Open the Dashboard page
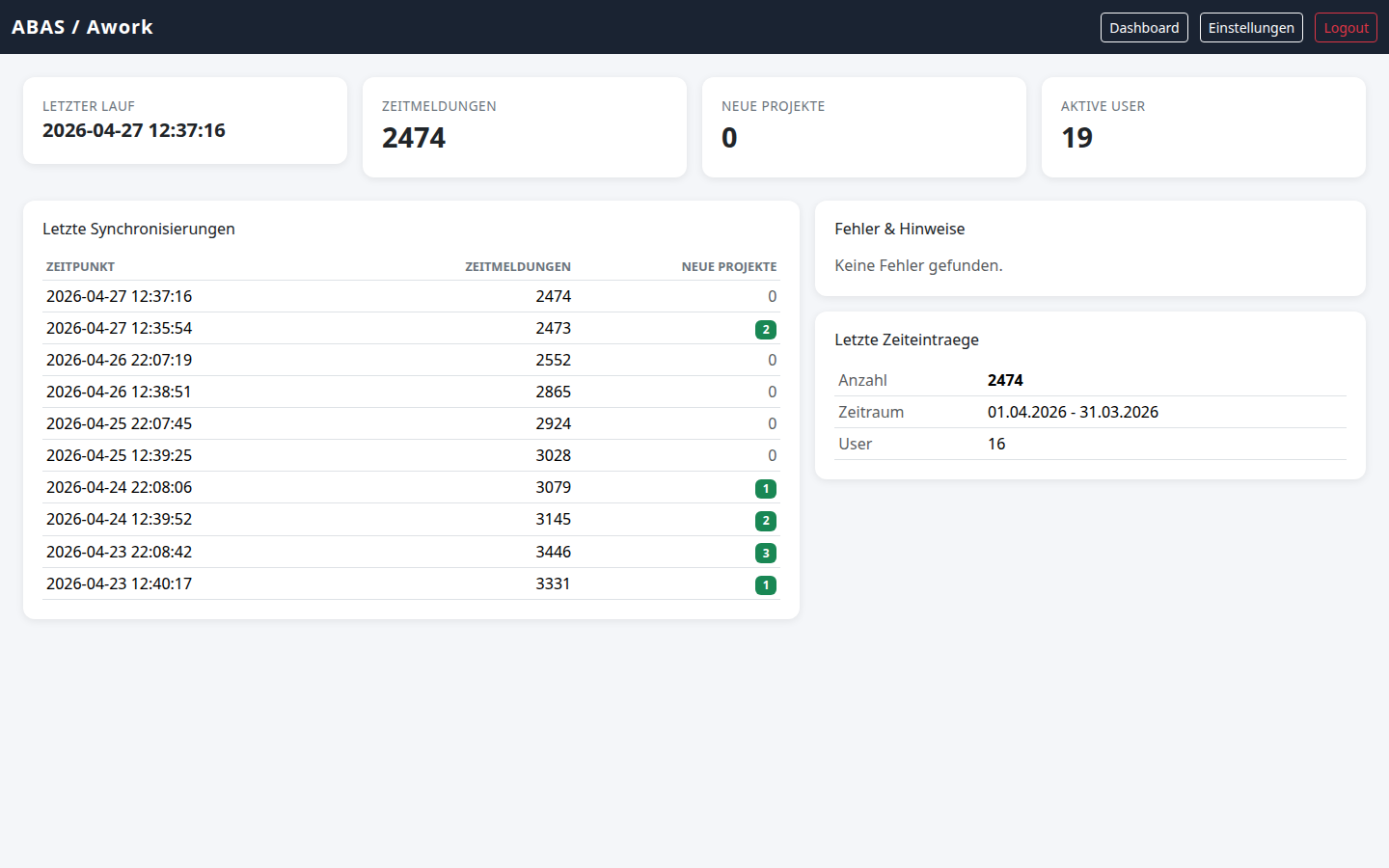This screenshot has height=868, width=1389. pos(1144,28)
